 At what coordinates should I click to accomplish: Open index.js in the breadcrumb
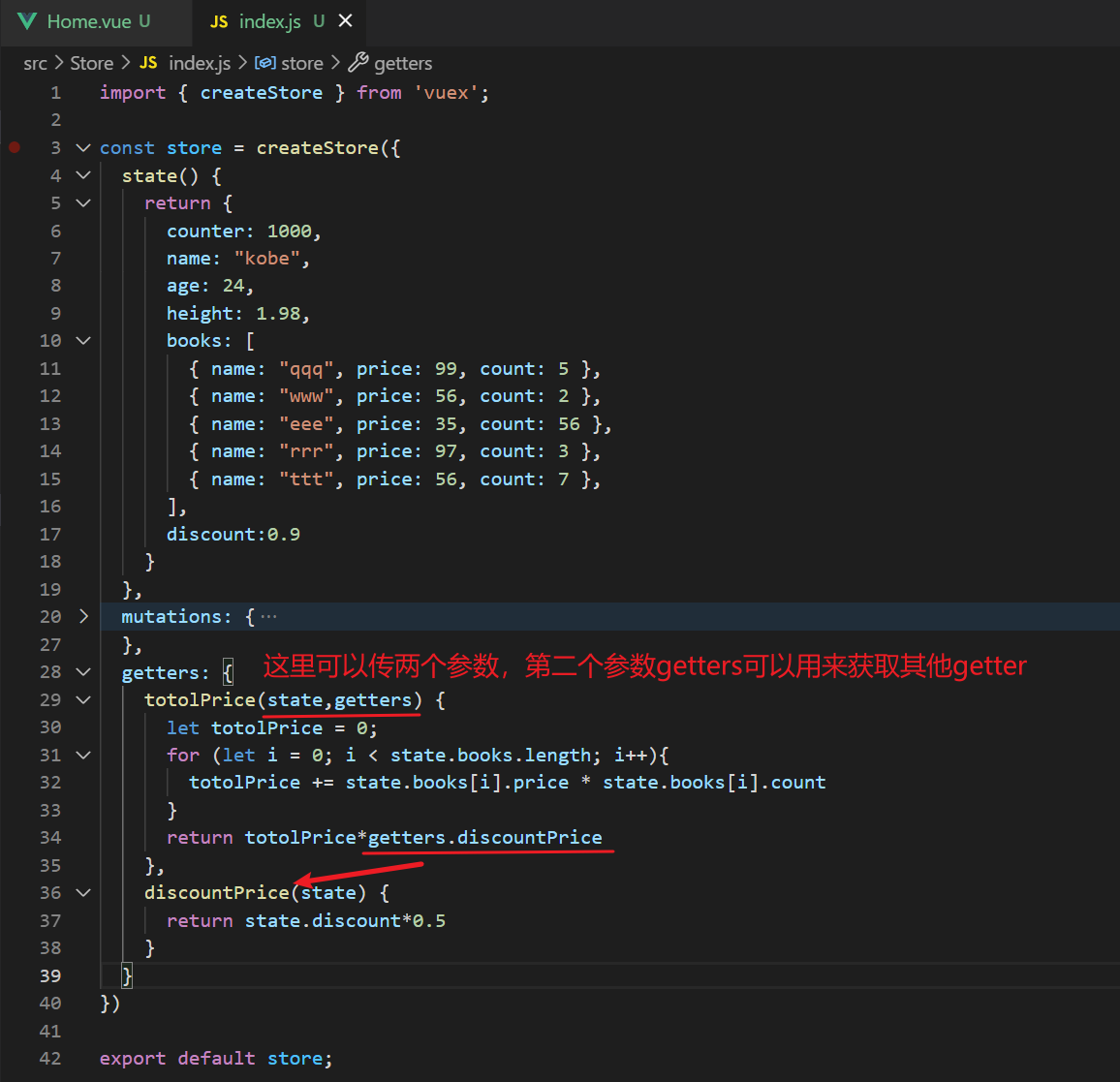click(200, 64)
